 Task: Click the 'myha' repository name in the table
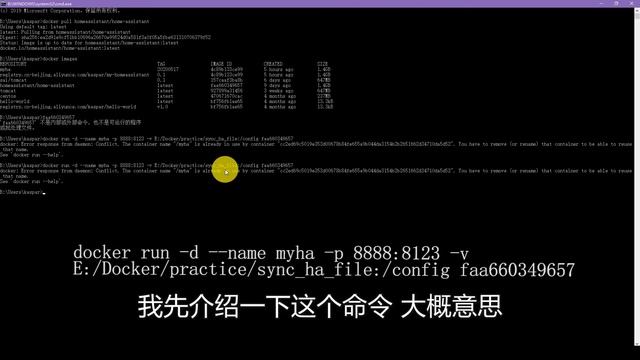[5, 69]
